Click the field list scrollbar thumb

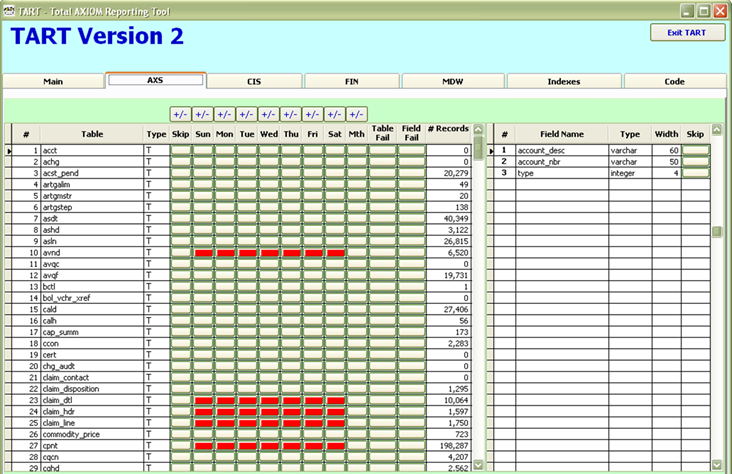coord(717,232)
